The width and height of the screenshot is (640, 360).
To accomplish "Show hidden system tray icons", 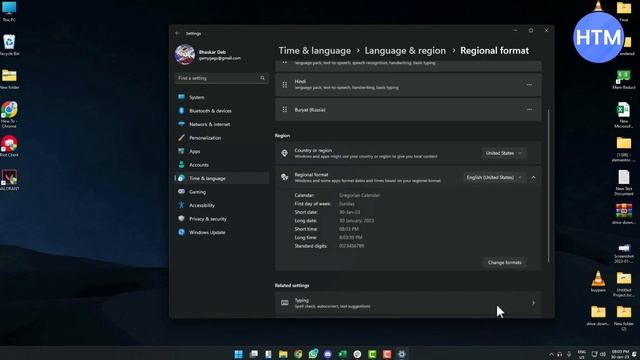I will 551,354.
